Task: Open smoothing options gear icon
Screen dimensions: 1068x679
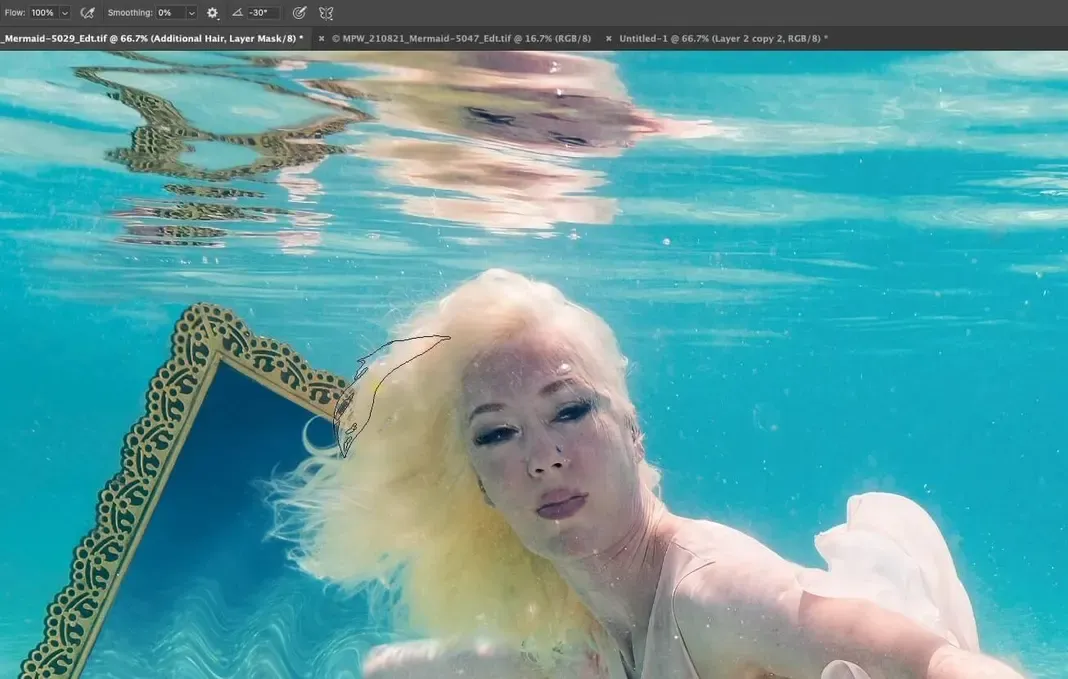Action: point(212,13)
